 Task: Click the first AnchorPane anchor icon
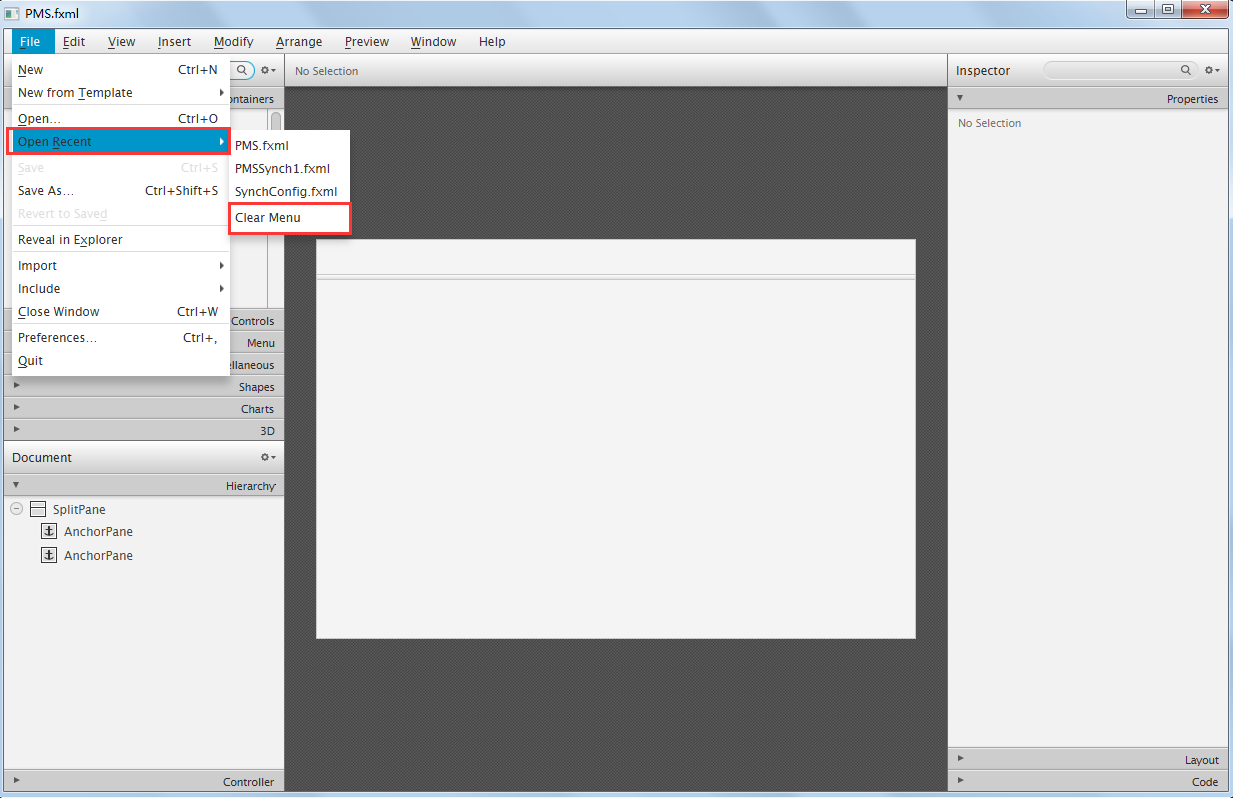pos(48,531)
